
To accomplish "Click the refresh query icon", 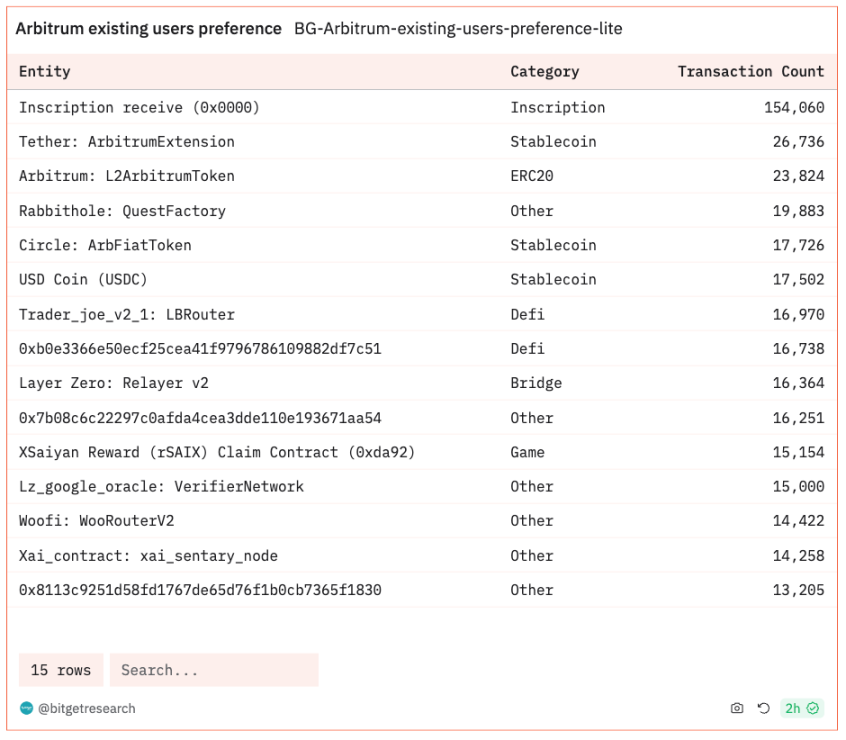I will (x=763, y=708).
